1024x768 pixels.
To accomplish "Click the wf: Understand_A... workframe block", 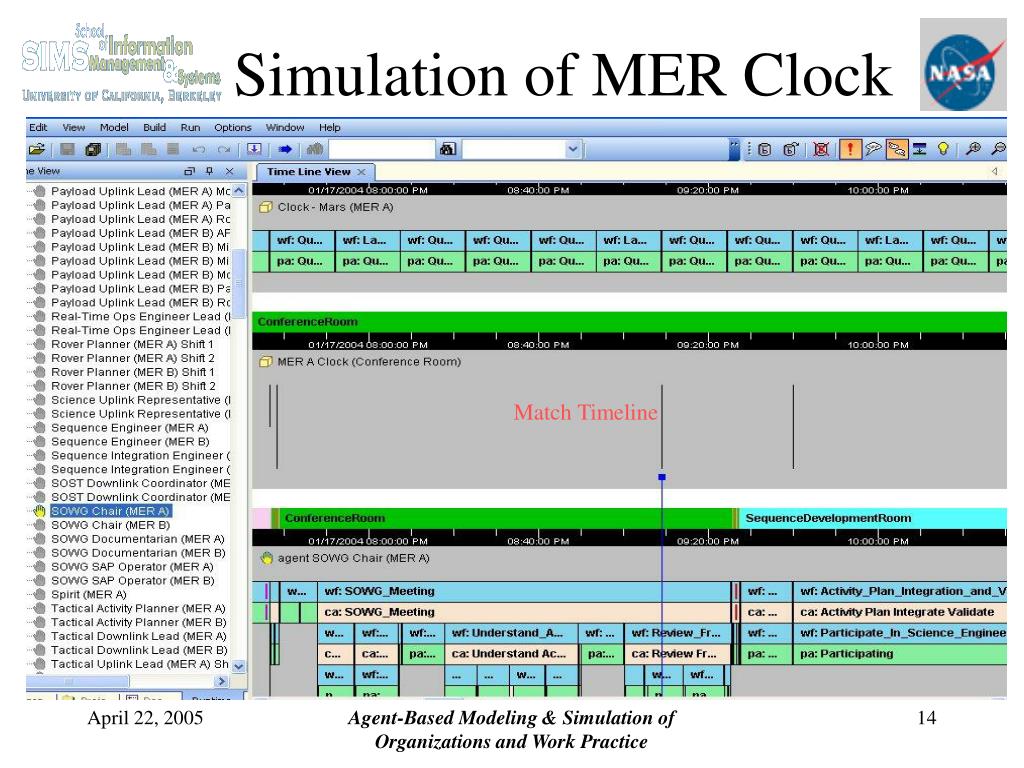I will click(x=511, y=633).
